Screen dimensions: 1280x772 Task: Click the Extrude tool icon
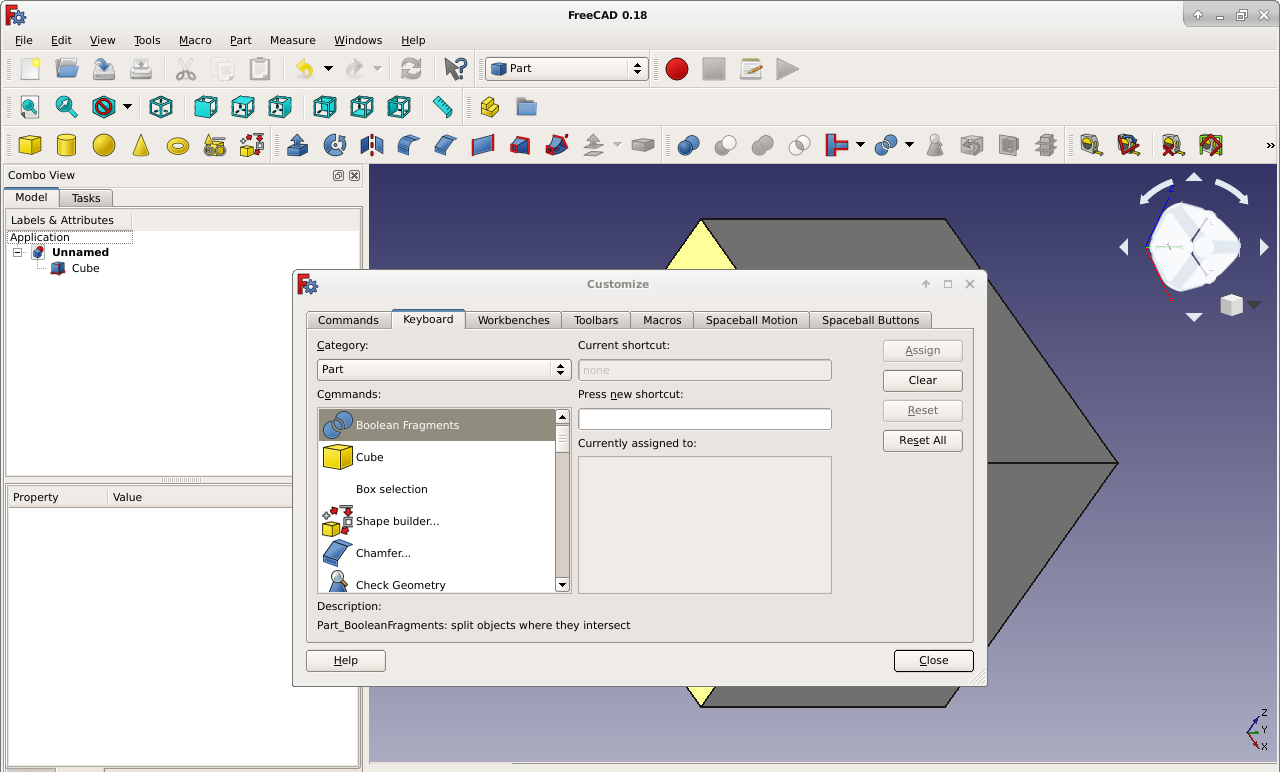point(297,146)
